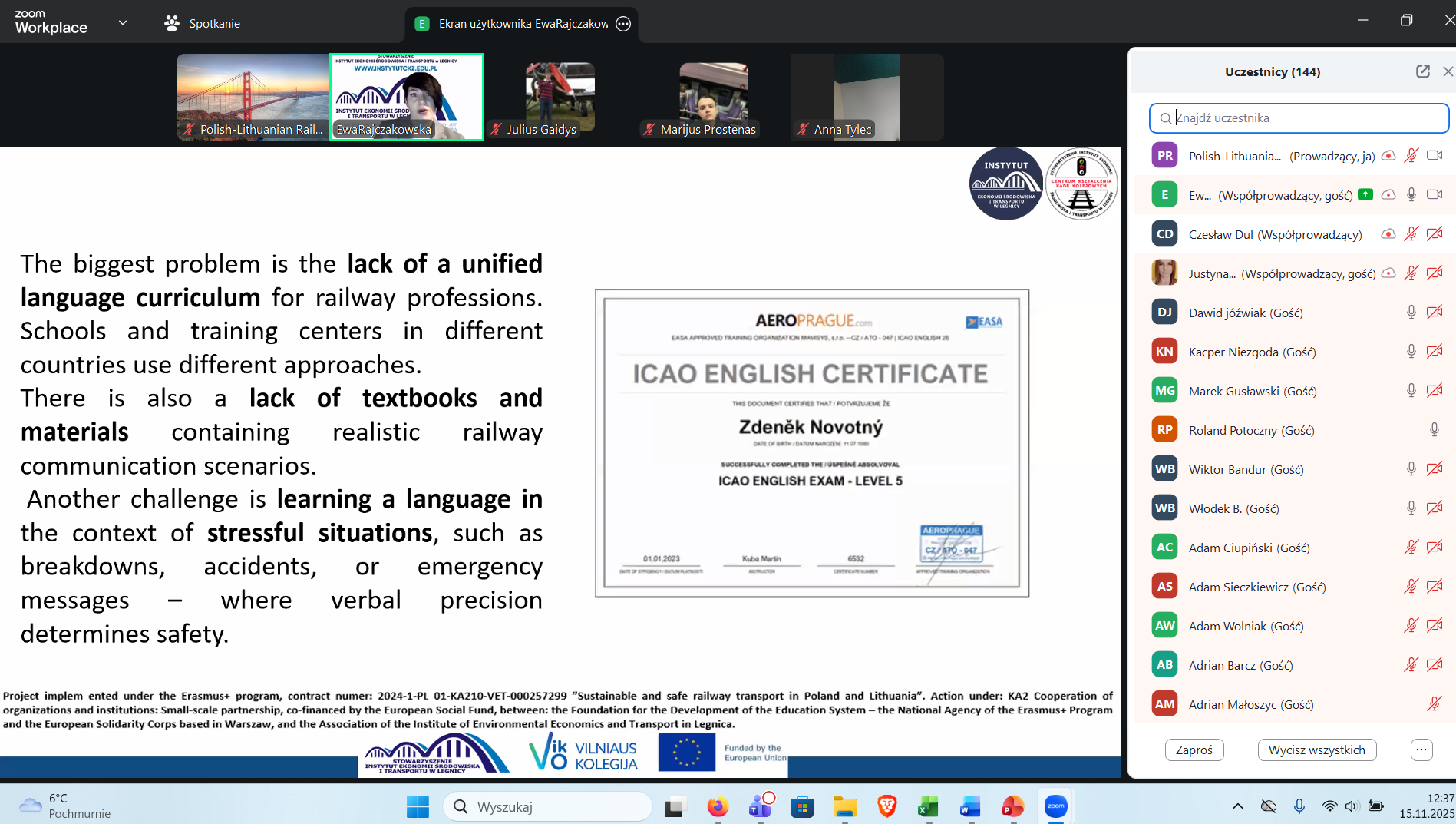Open PowerPoint from the taskbar
The width and height of the screenshot is (1456, 824).
[1012, 806]
